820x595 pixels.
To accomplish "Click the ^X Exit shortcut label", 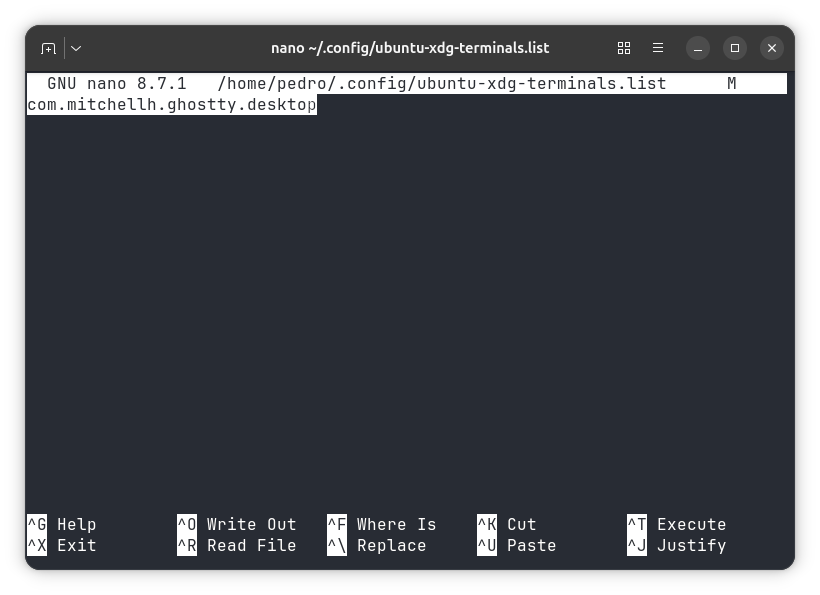I will pos(62,546).
